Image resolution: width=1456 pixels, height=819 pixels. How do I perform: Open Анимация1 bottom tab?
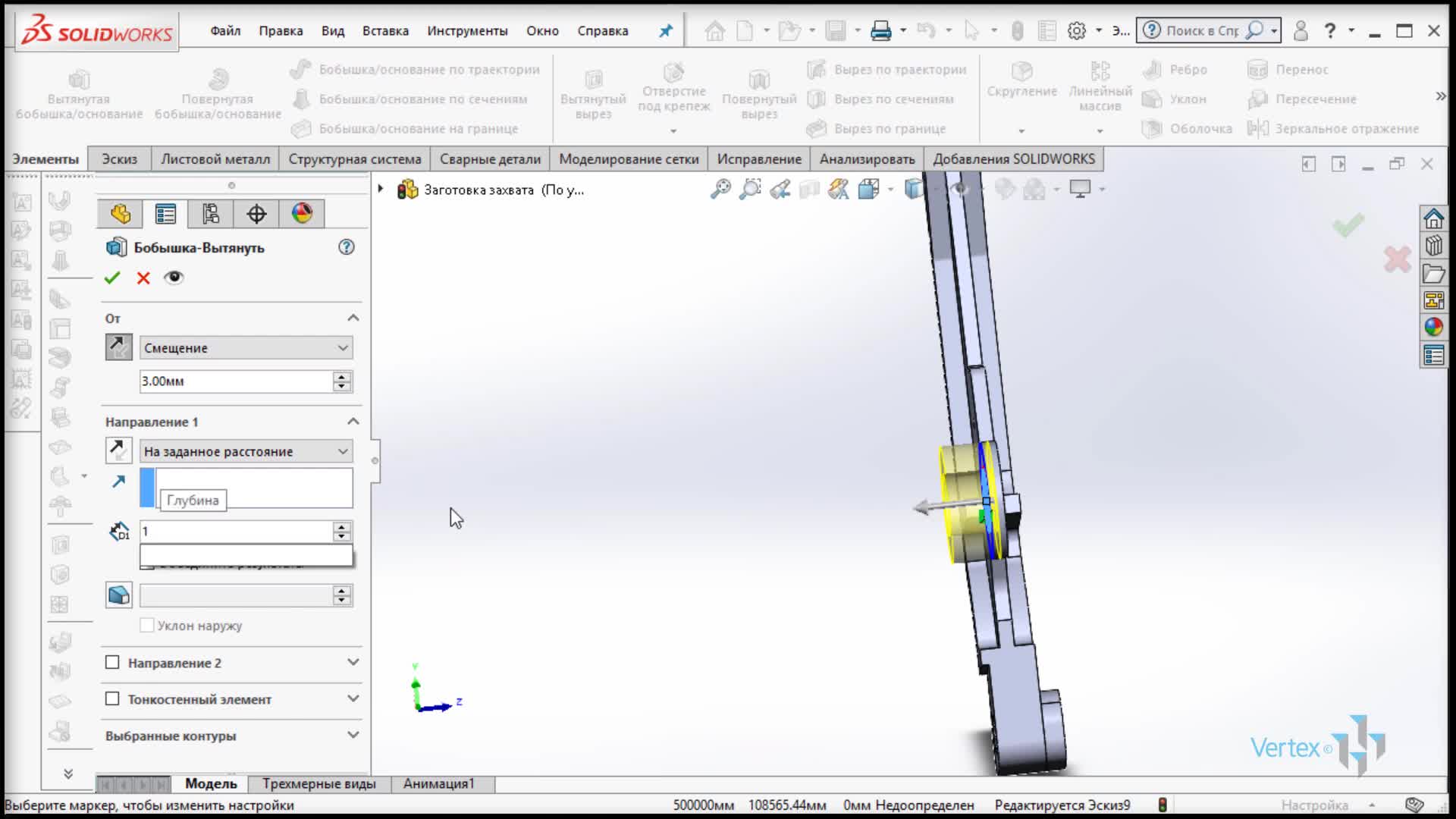point(438,783)
